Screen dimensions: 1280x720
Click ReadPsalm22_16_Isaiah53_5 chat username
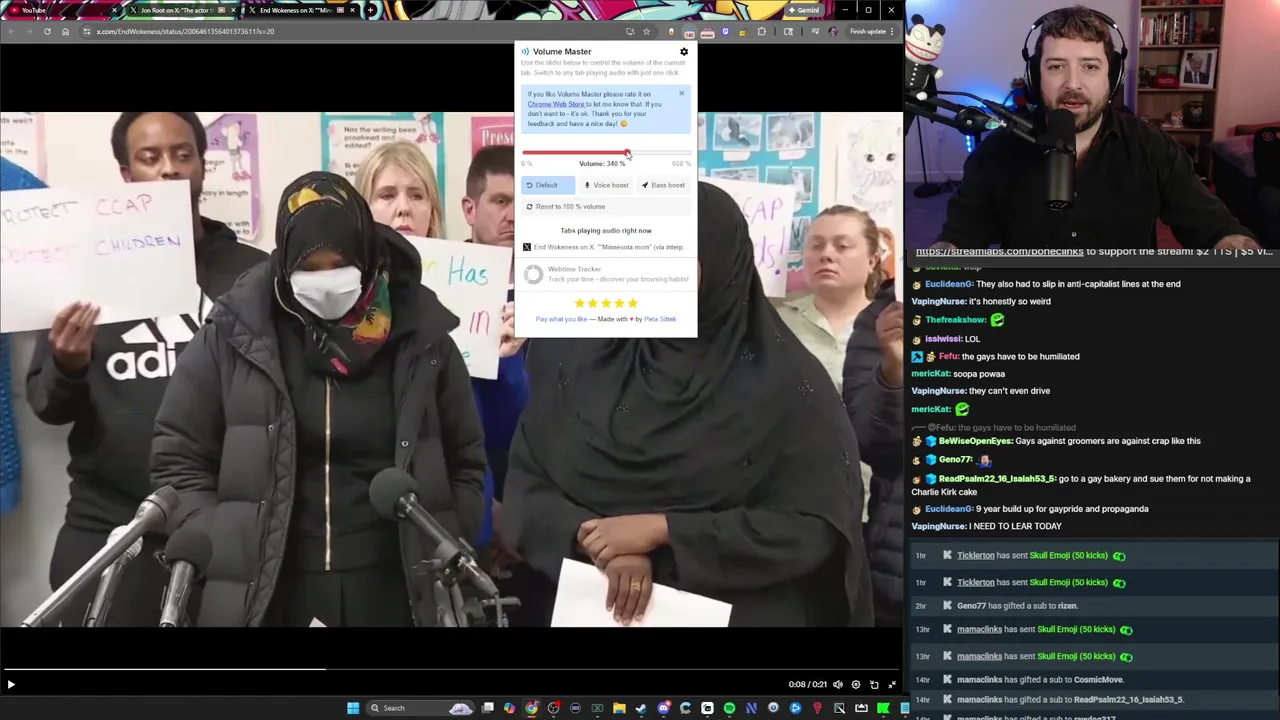click(x=996, y=479)
